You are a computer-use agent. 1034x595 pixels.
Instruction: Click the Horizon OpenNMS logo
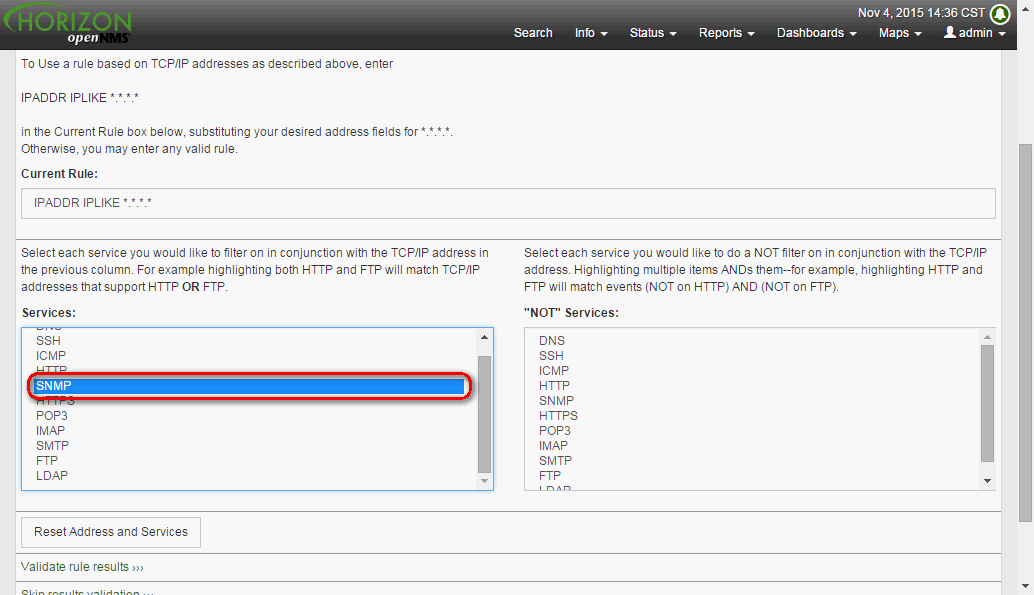click(x=67, y=26)
